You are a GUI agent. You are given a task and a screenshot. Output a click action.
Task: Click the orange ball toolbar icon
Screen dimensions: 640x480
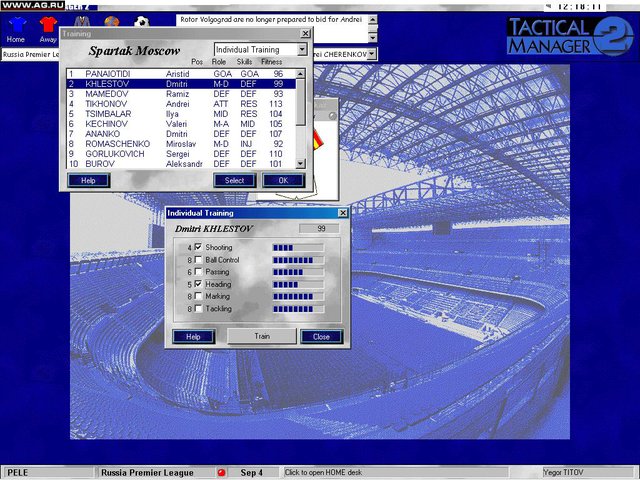tap(111, 22)
